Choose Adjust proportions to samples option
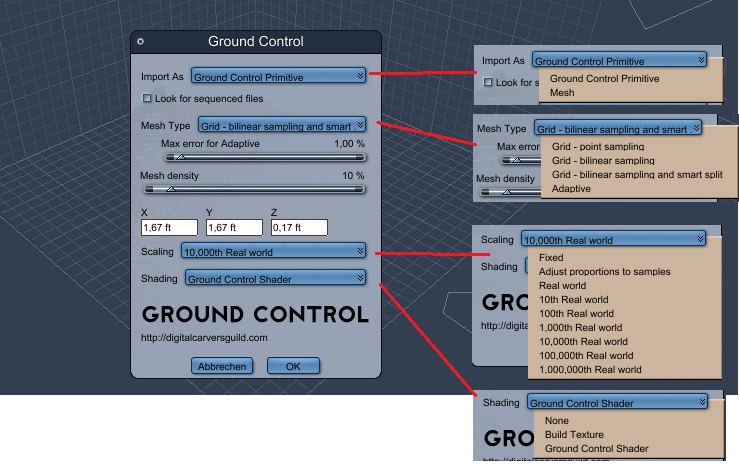This screenshot has height=466, width=739. [x=605, y=272]
